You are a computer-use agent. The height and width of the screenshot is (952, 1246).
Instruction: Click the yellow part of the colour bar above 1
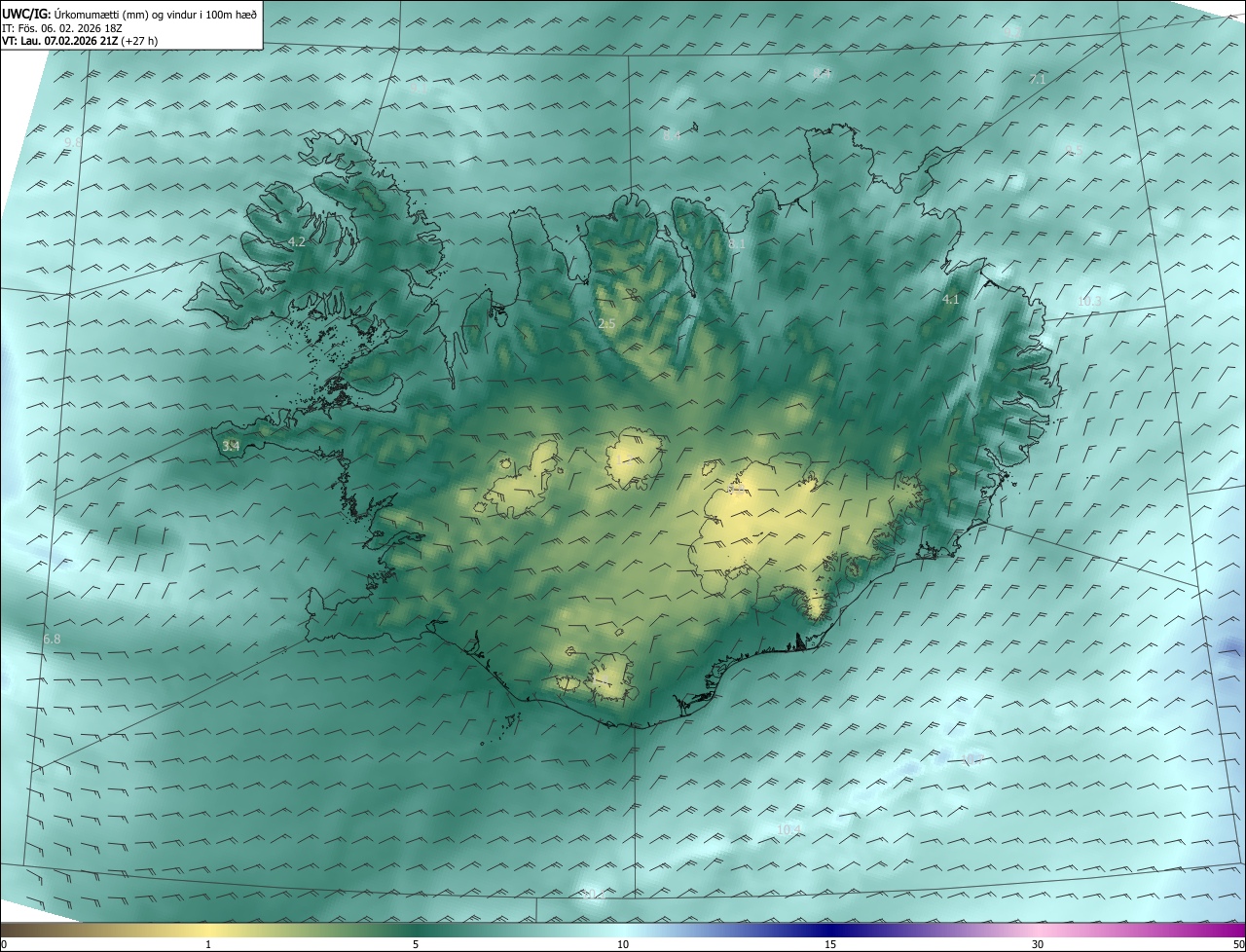[208, 930]
